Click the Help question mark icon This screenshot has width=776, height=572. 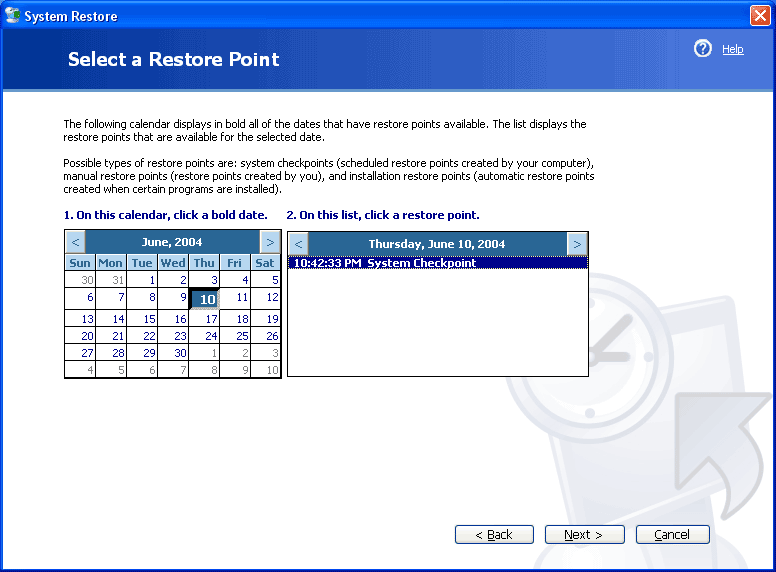pyautogui.click(x=702, y=48)
